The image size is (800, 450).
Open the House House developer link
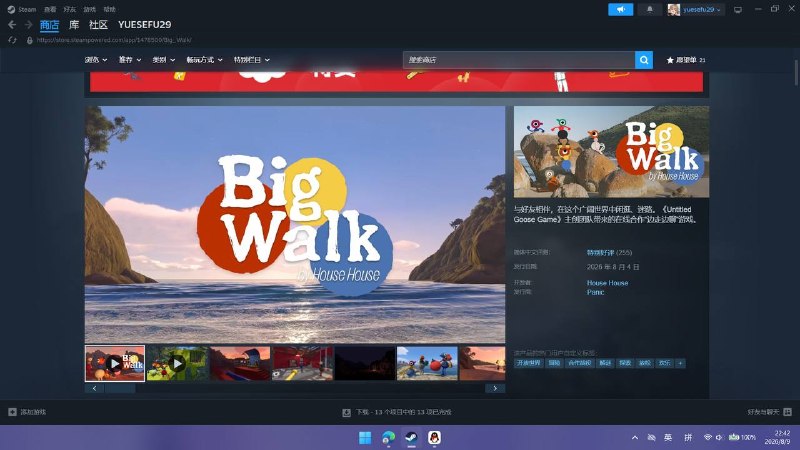pyautogui.click(x=607, y=283)
